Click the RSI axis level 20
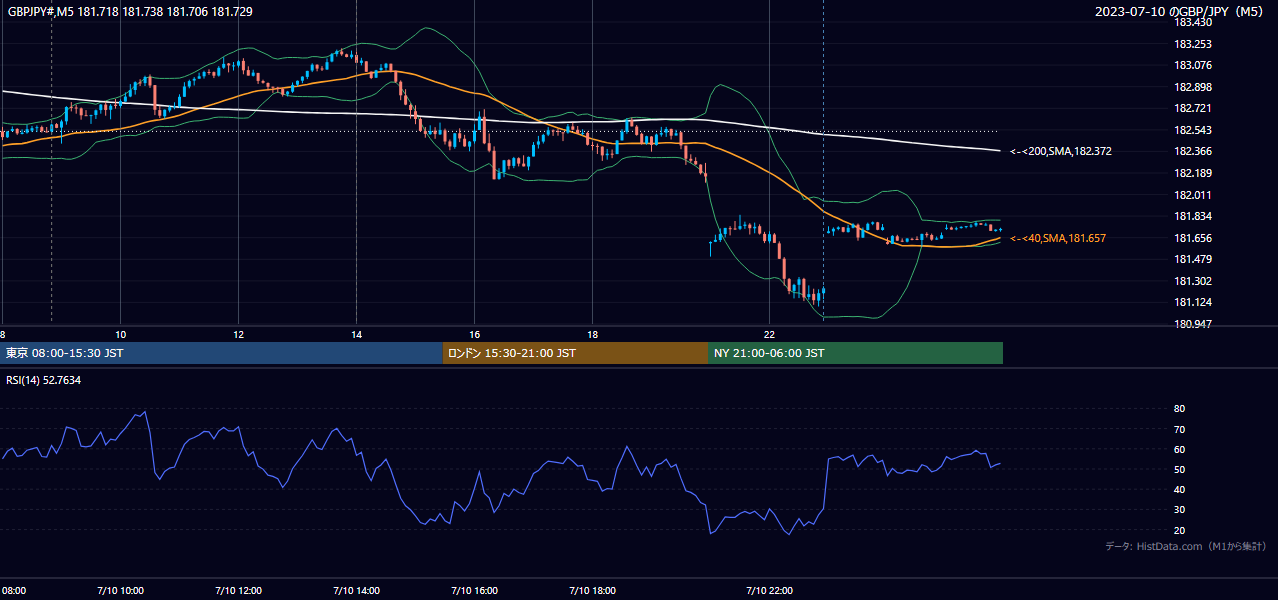Image resolution: width=1278 pixels, height=600 pixels. (x=1180, y=530)
